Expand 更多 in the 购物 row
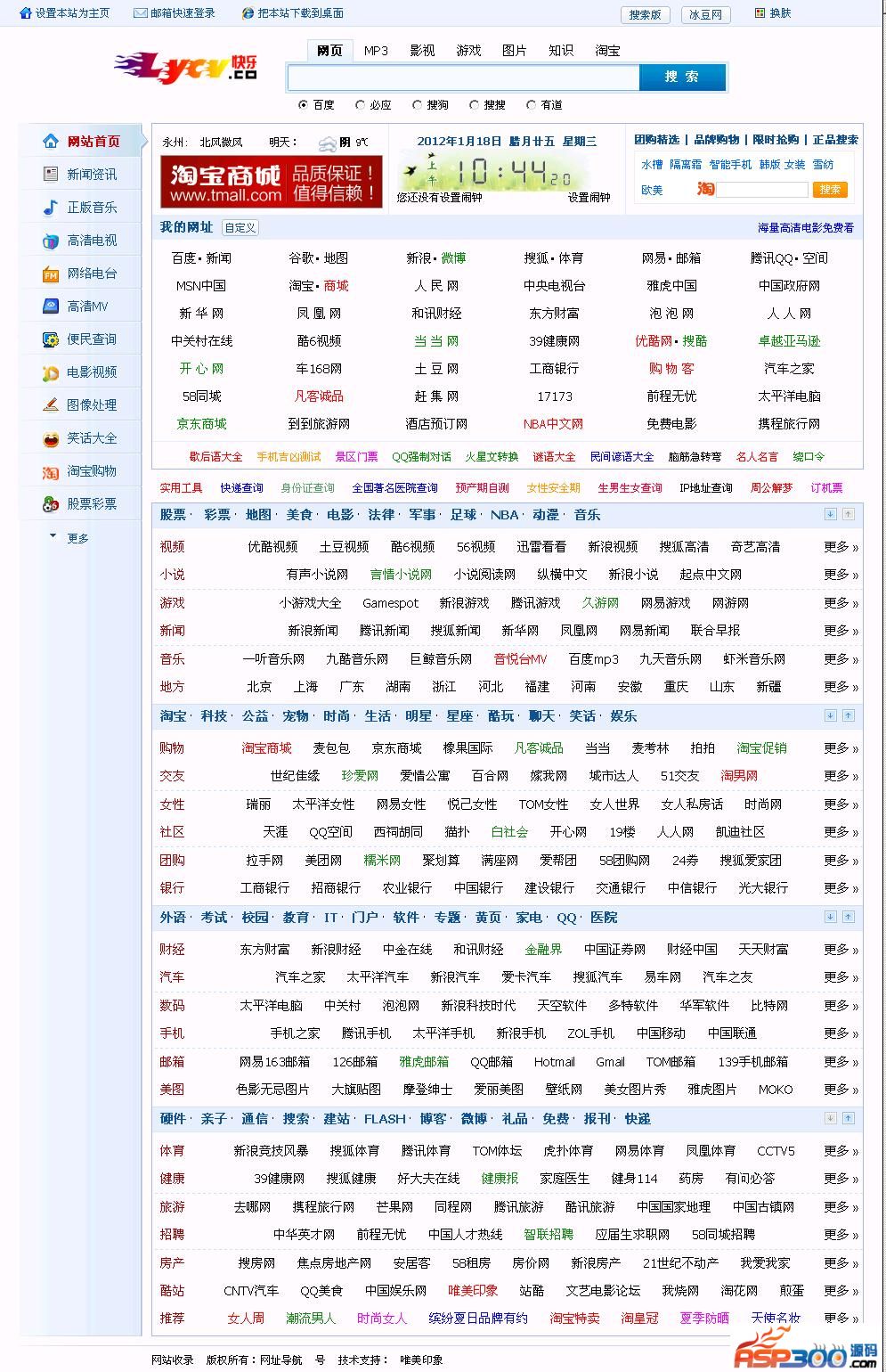Screen dimensions: 886x1372 click(841, 748)
